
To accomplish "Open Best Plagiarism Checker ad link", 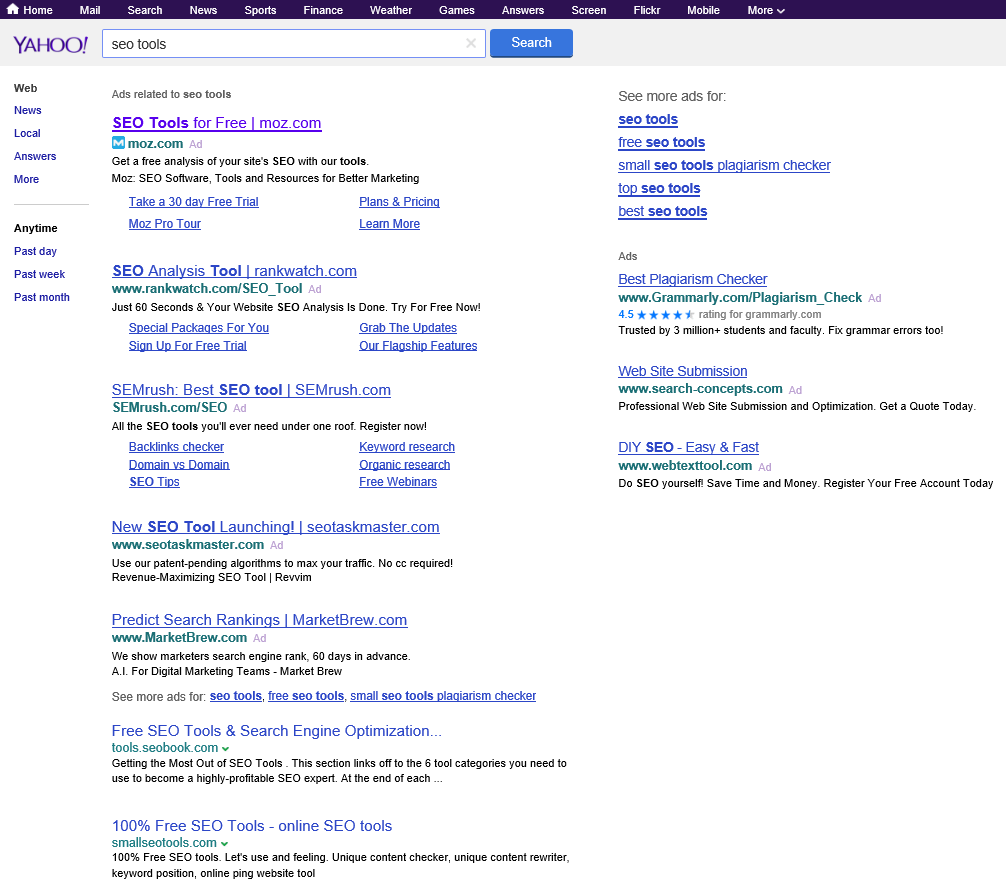I will click(x=692, y=279).
